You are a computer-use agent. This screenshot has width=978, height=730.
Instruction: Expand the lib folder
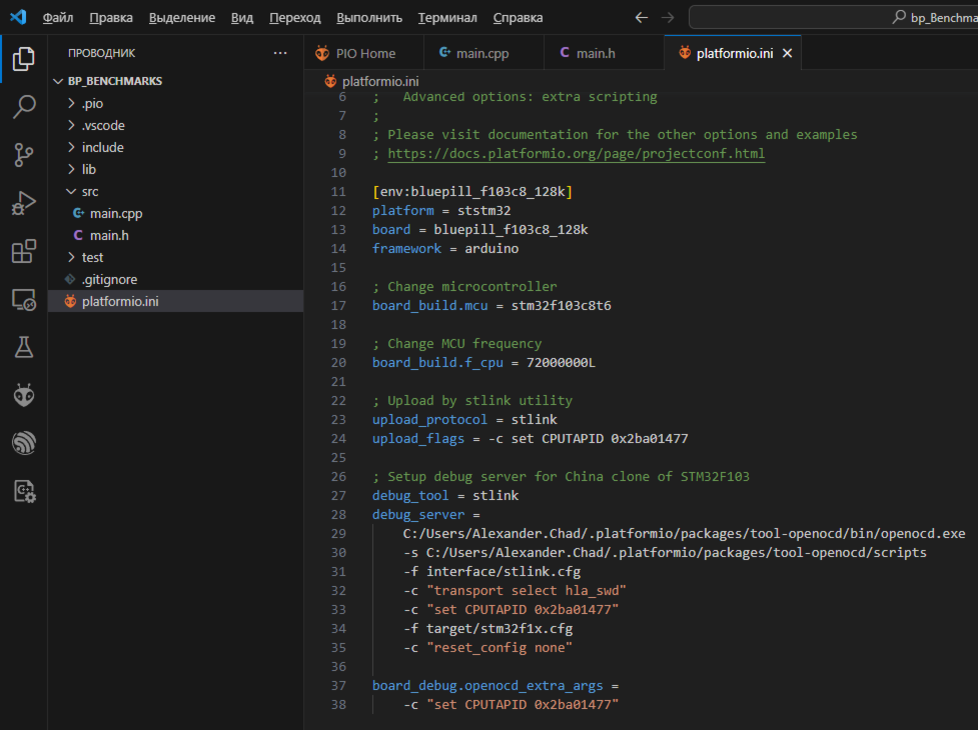176,169
